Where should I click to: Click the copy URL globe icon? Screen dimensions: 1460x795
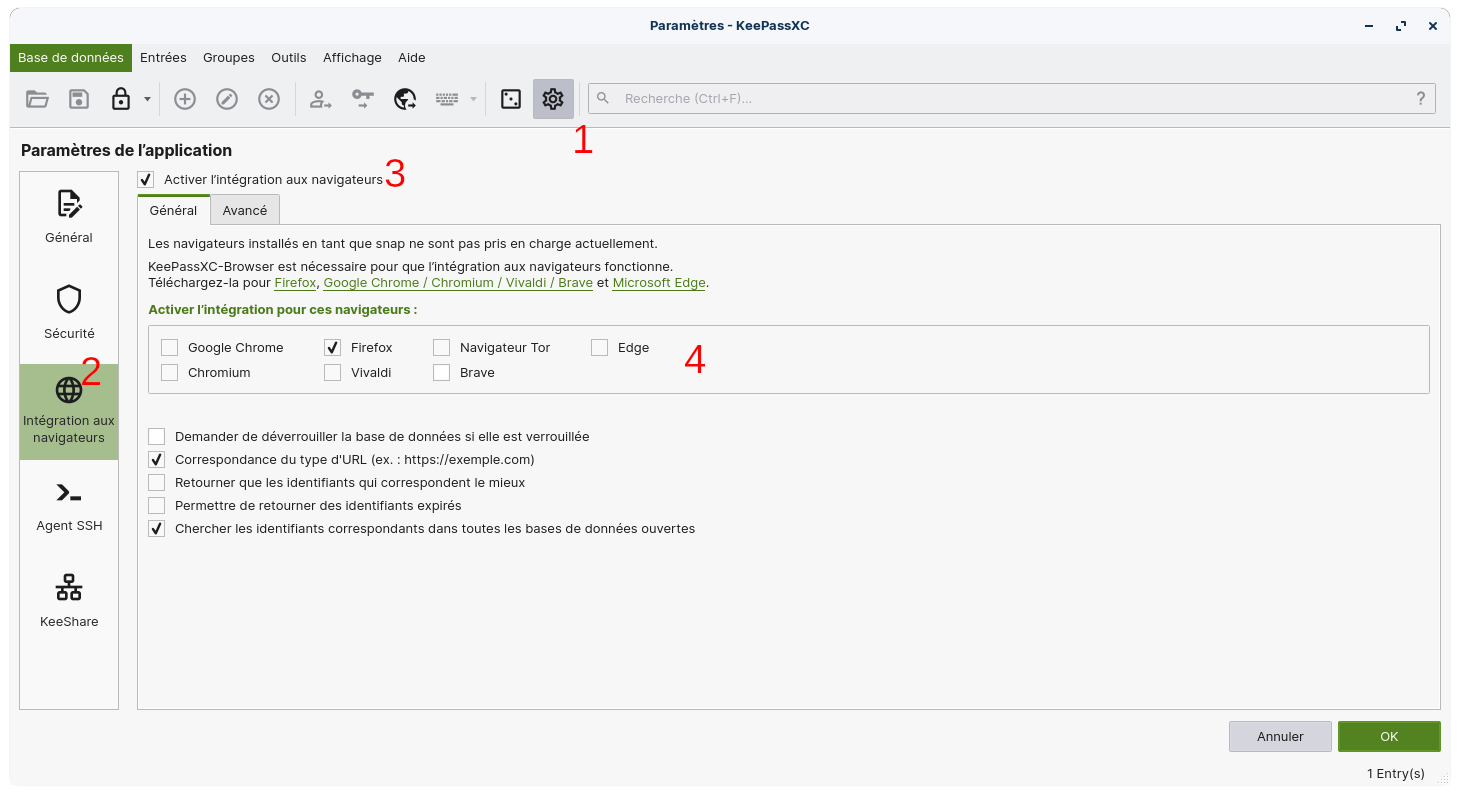click(405, 98)
